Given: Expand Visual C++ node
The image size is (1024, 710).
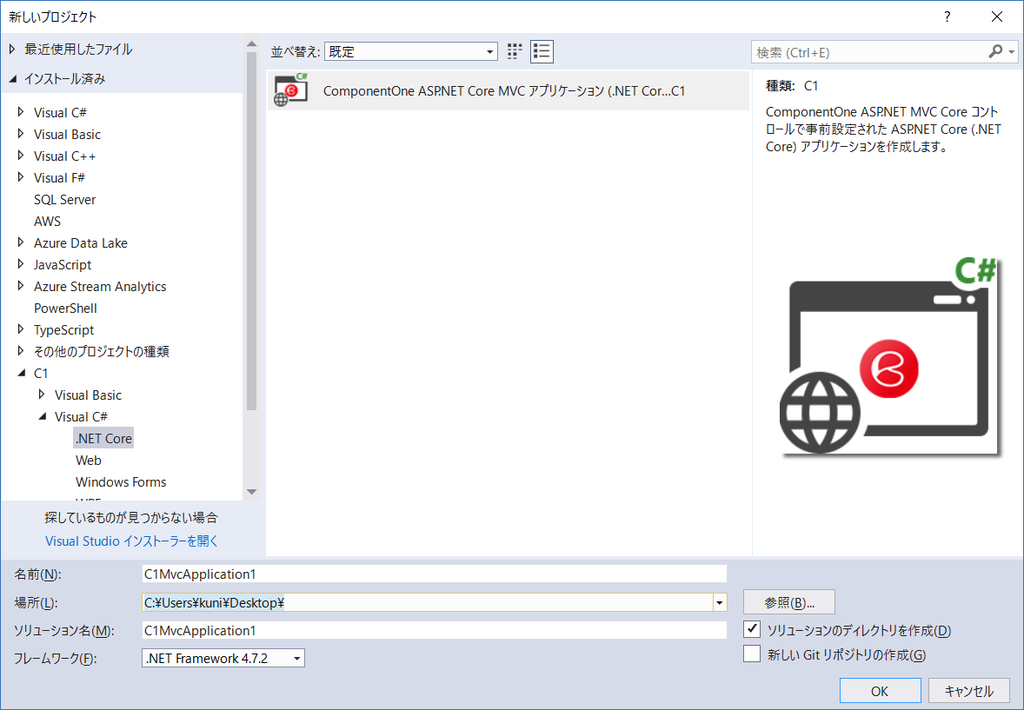Looking at the screenshot, I should pos(20,155).
